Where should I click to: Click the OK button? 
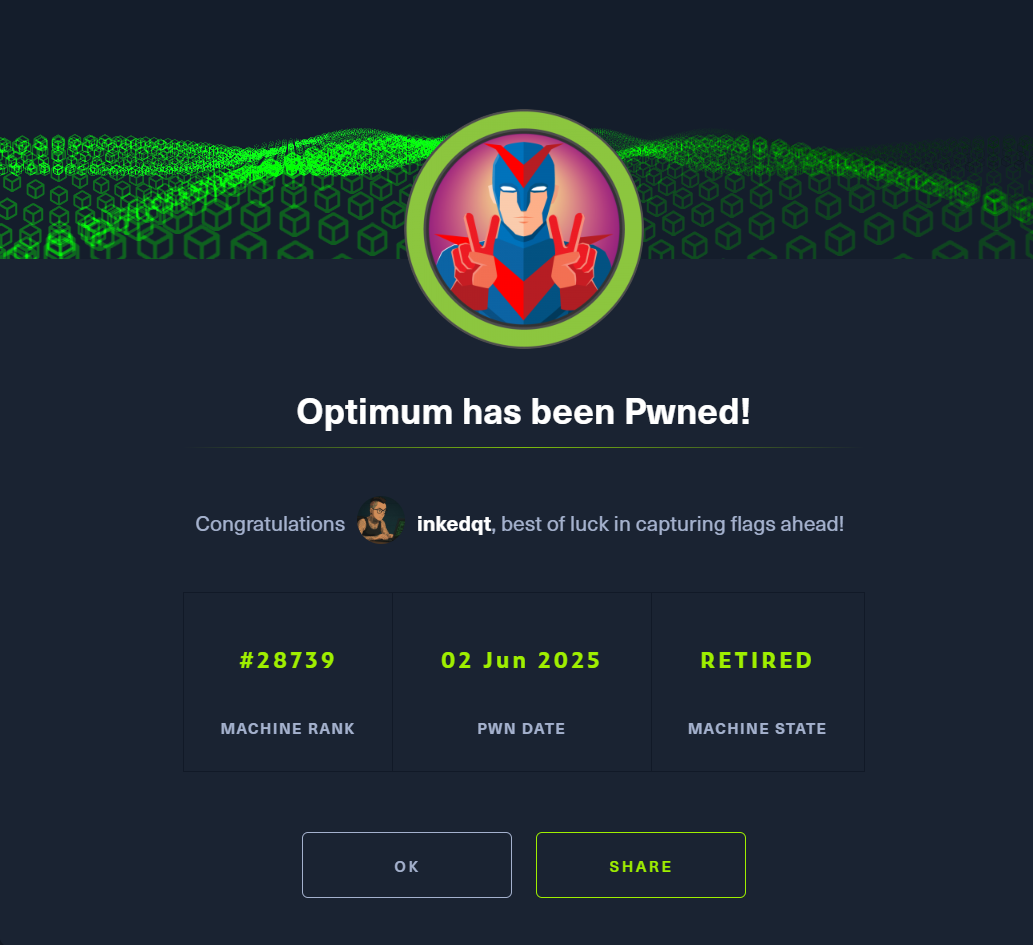pos(406,865)
